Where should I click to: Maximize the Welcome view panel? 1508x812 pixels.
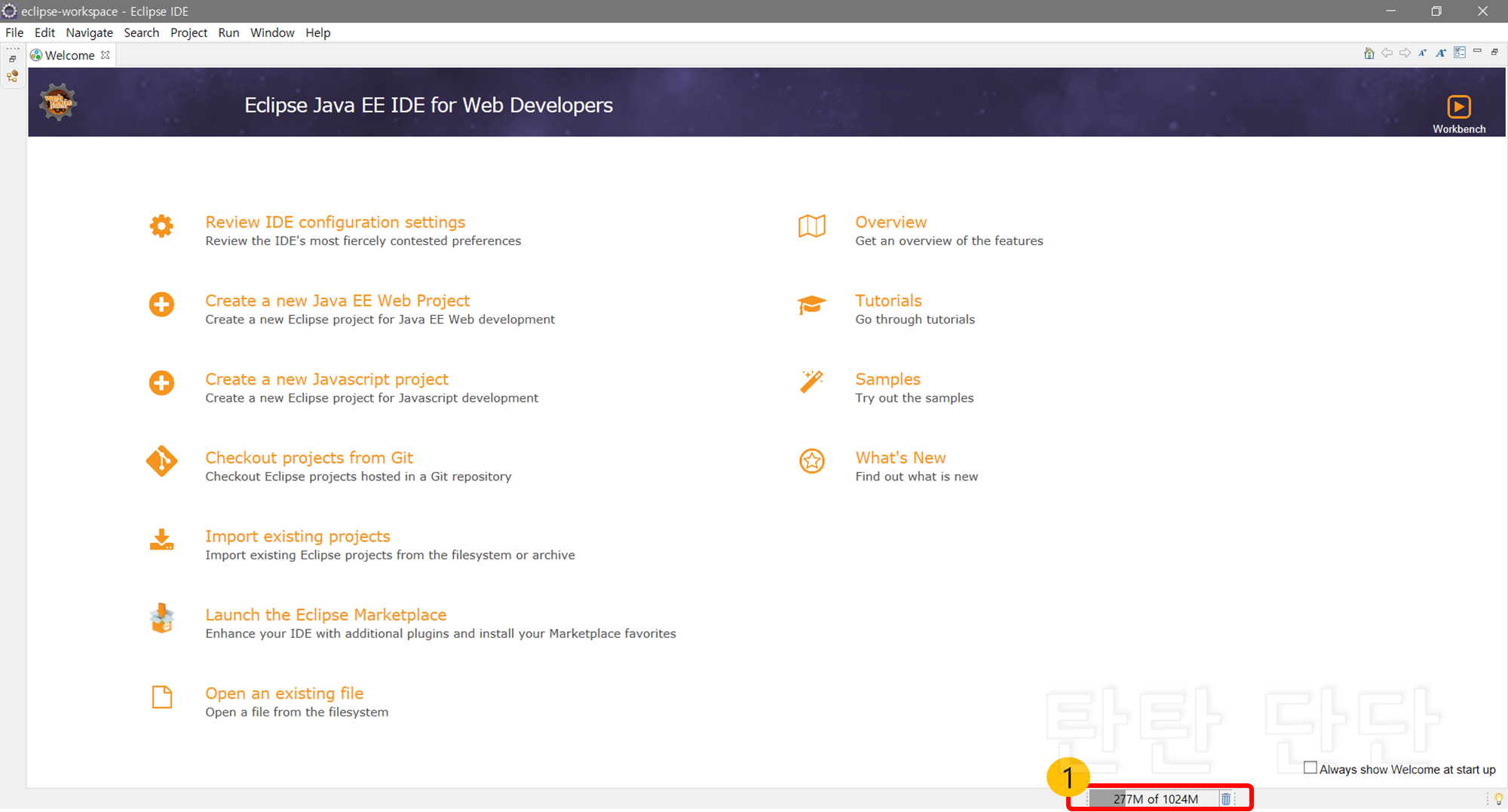coord(1494,52)
